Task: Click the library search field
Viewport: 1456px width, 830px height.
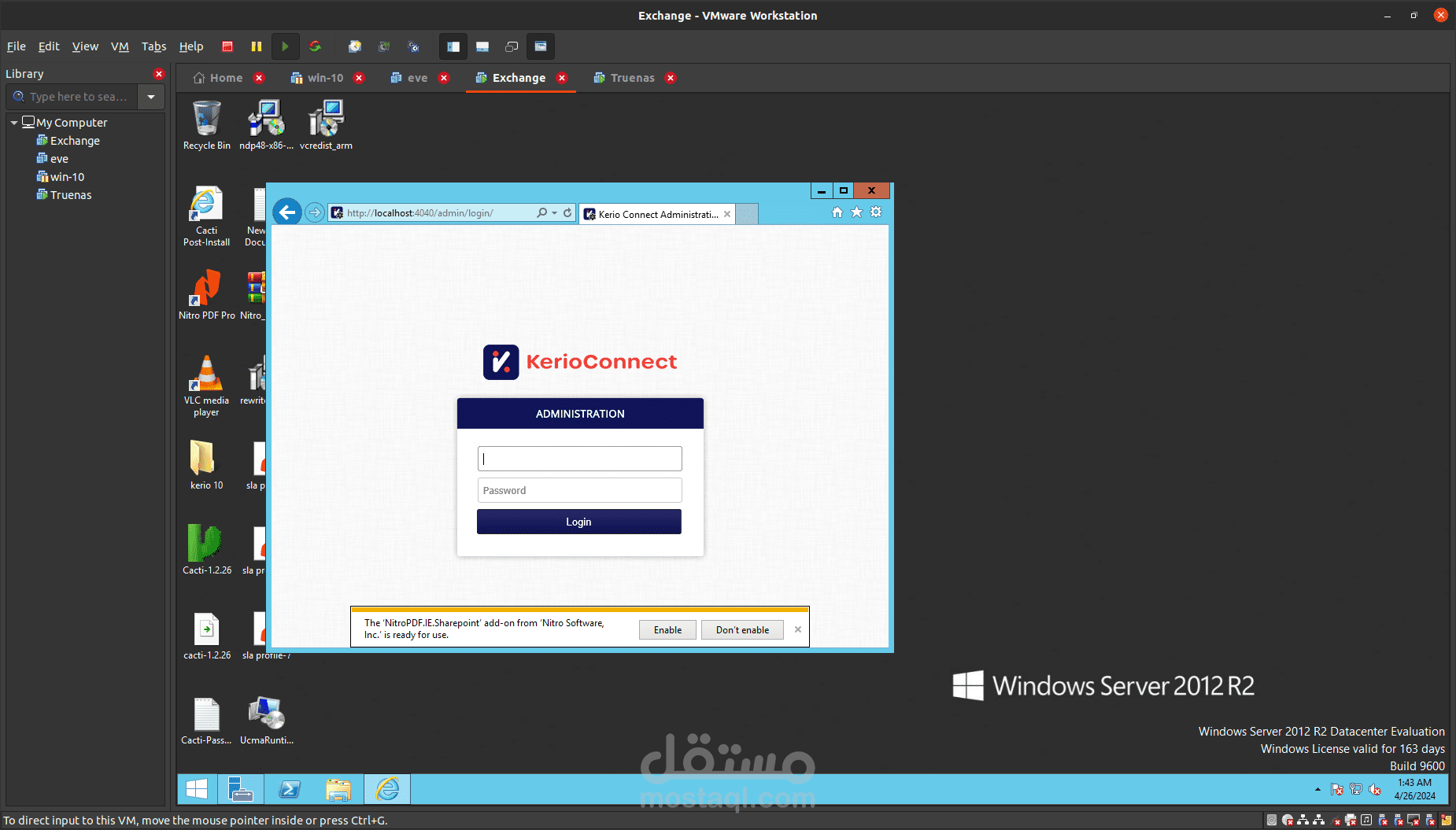Action: [72, 97]
